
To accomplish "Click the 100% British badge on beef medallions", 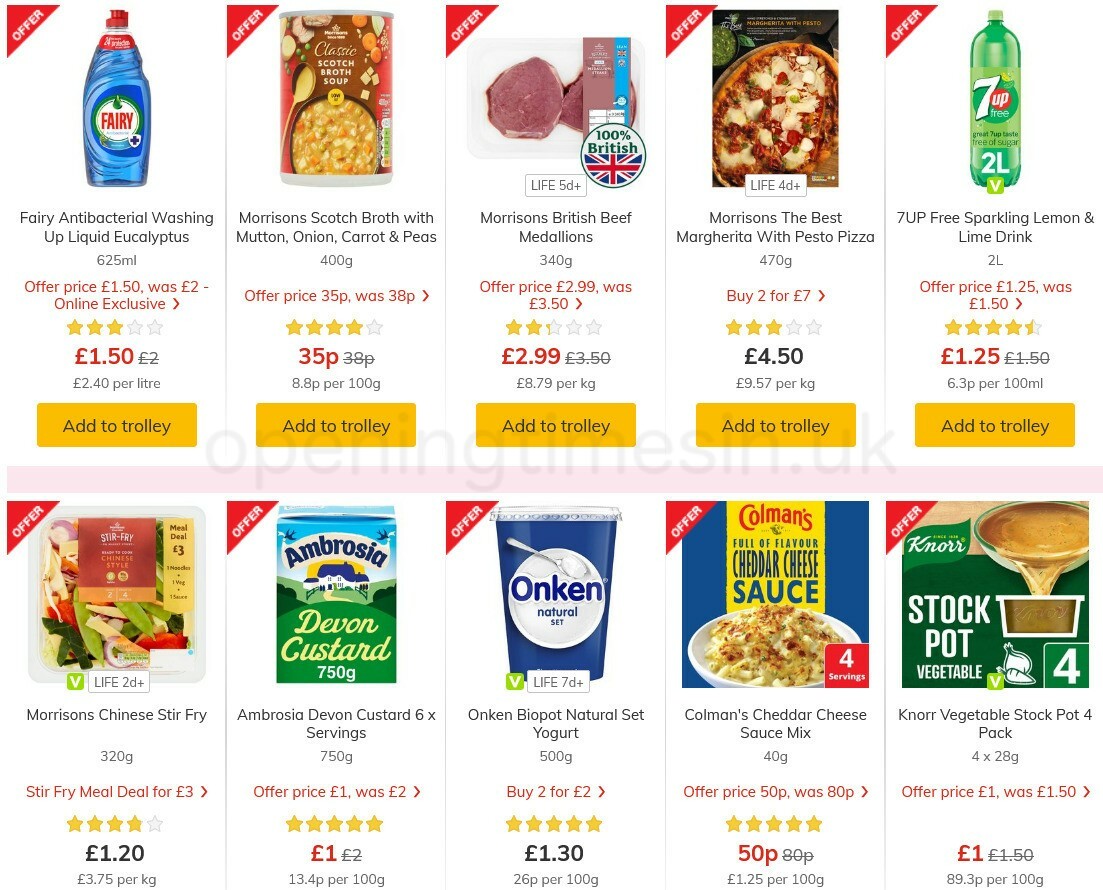I will coord(611,155).
